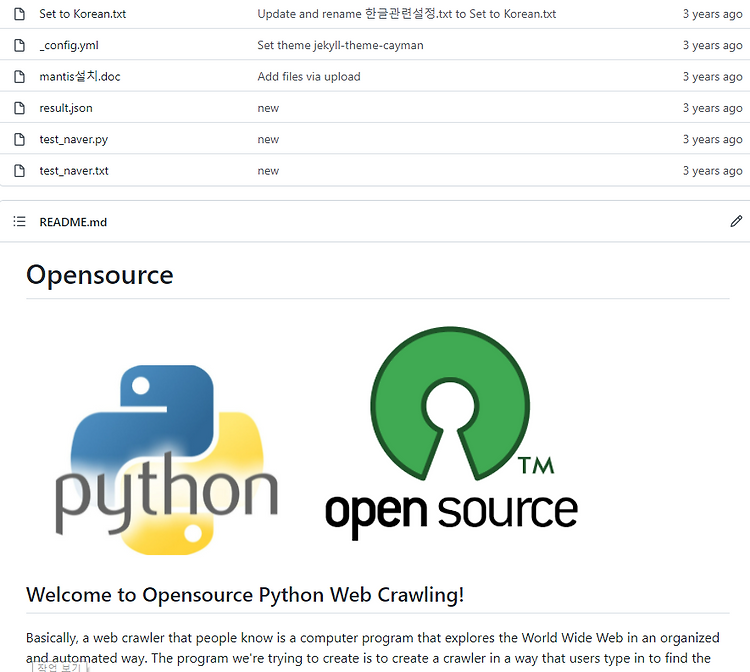Click file icon beside Set to Korean.txt
The height and width of the screenshot is (672, 750).
[x=20, y=14]
